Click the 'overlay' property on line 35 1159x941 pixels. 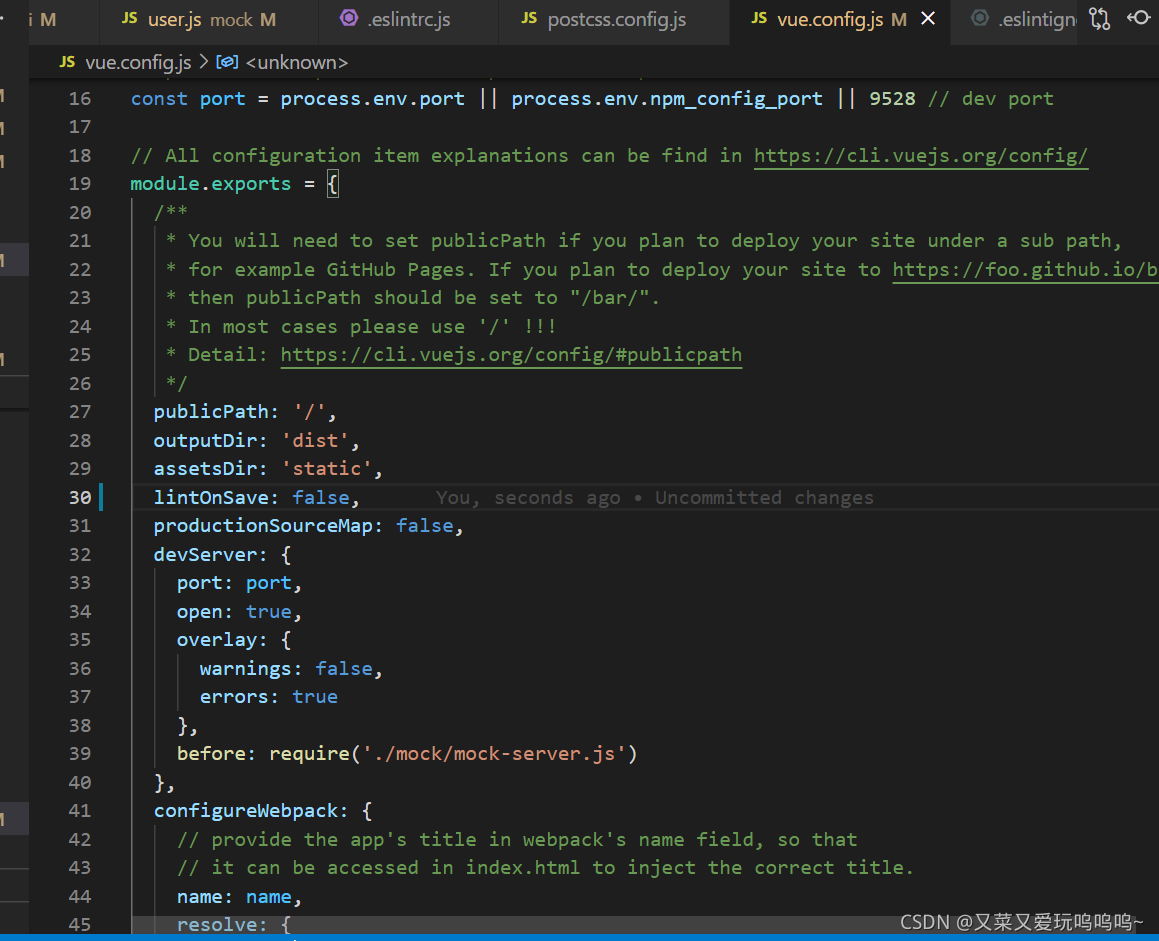[217, 640]
